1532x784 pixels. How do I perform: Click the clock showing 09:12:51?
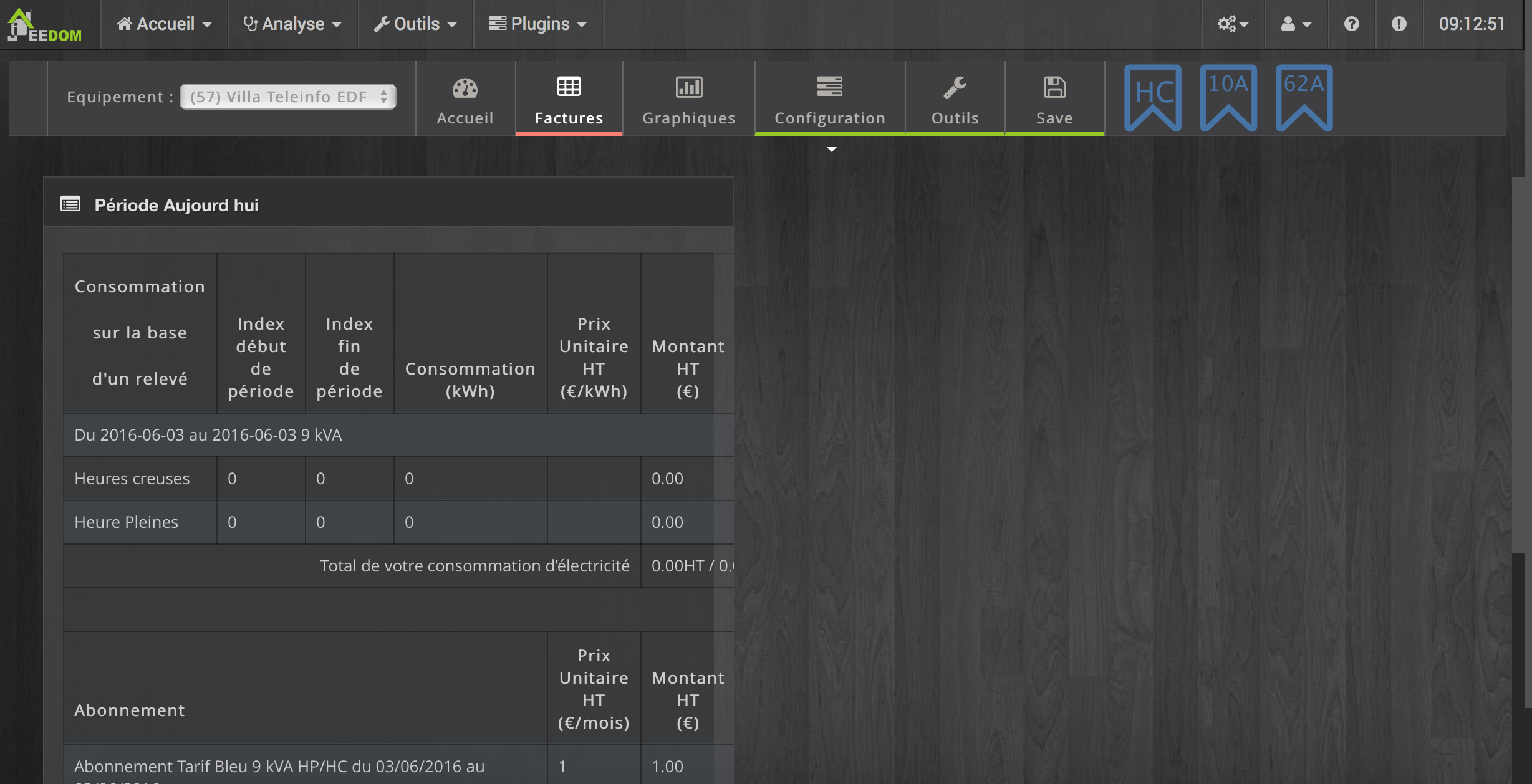click(1472, 24)
